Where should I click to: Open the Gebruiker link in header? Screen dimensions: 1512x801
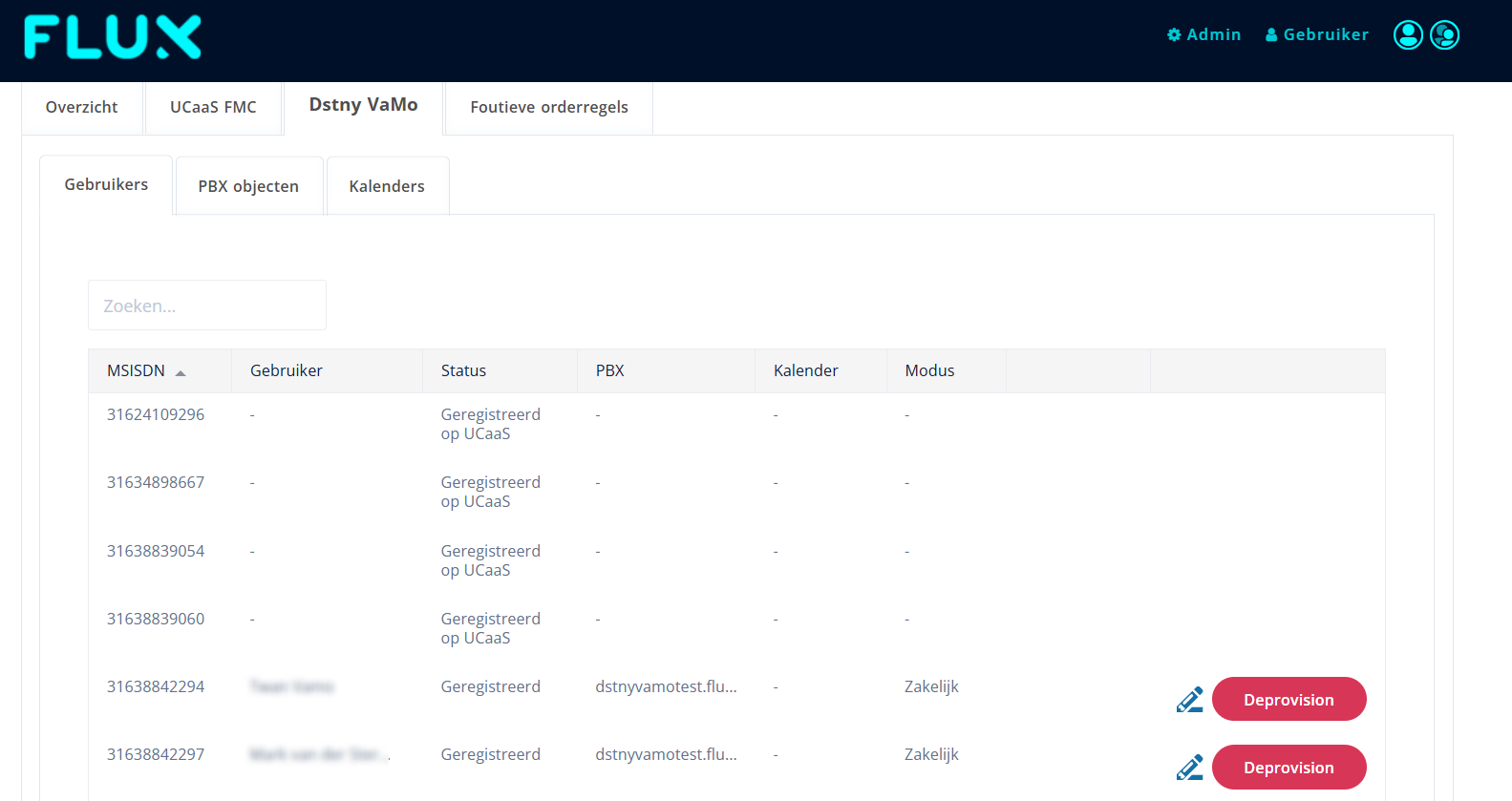(1316, 34)
